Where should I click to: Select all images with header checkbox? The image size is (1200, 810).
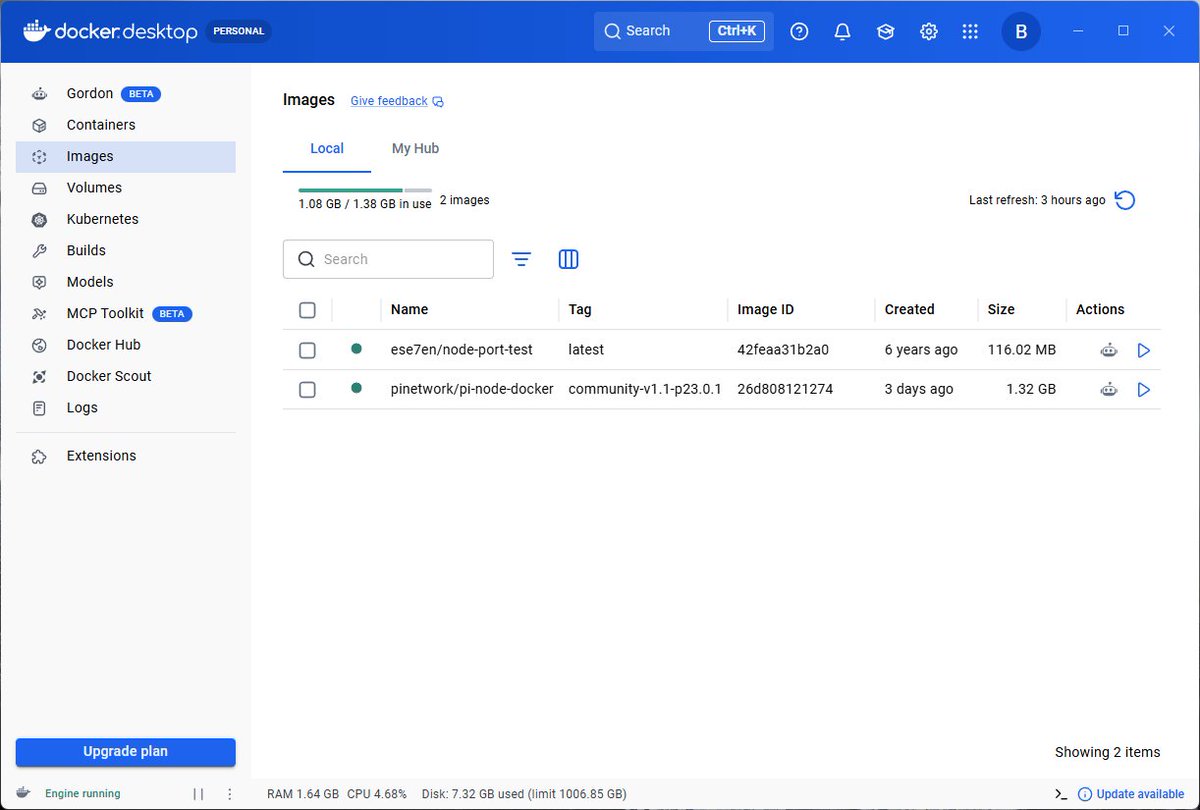(x=307, y=310)
